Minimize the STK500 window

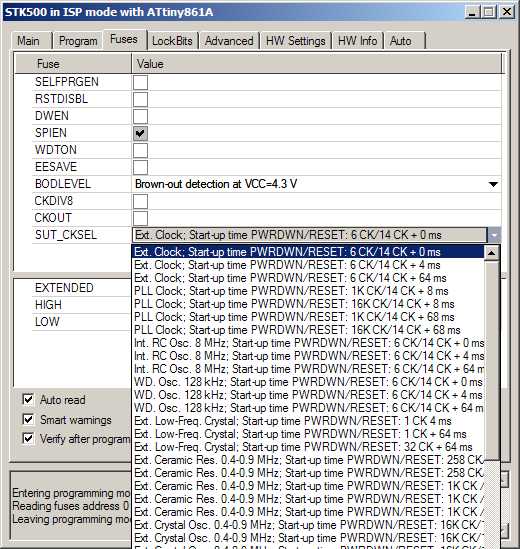pyautogui.click(x=472, y=12)
